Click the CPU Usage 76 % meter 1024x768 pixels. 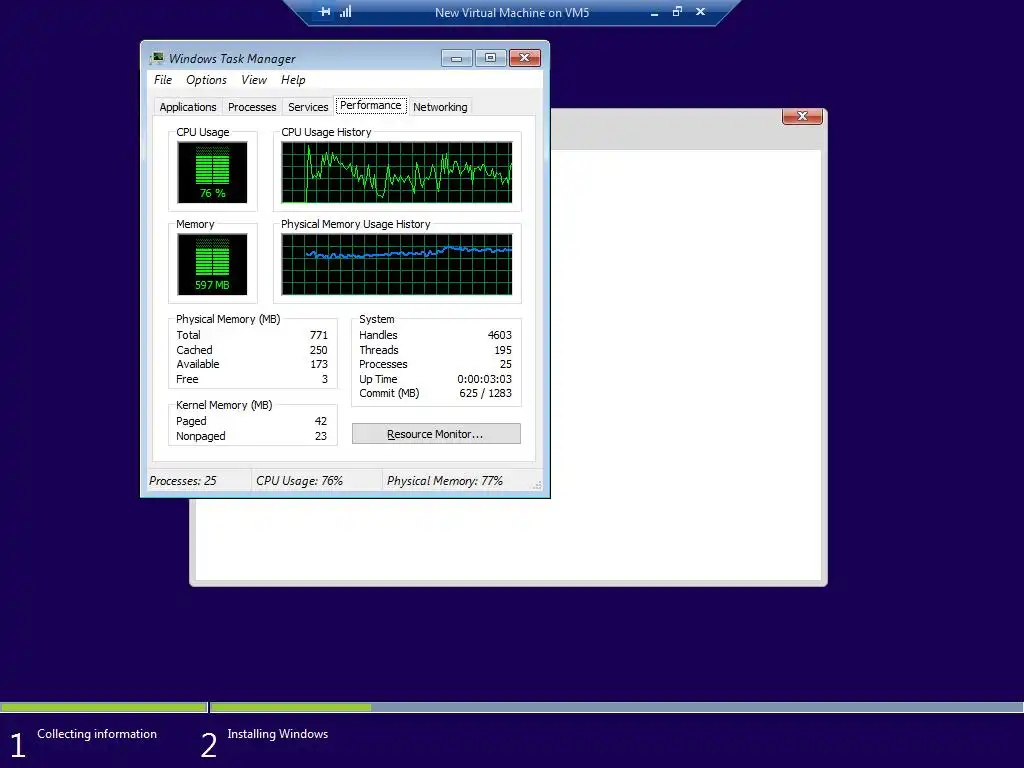(212, 172)
